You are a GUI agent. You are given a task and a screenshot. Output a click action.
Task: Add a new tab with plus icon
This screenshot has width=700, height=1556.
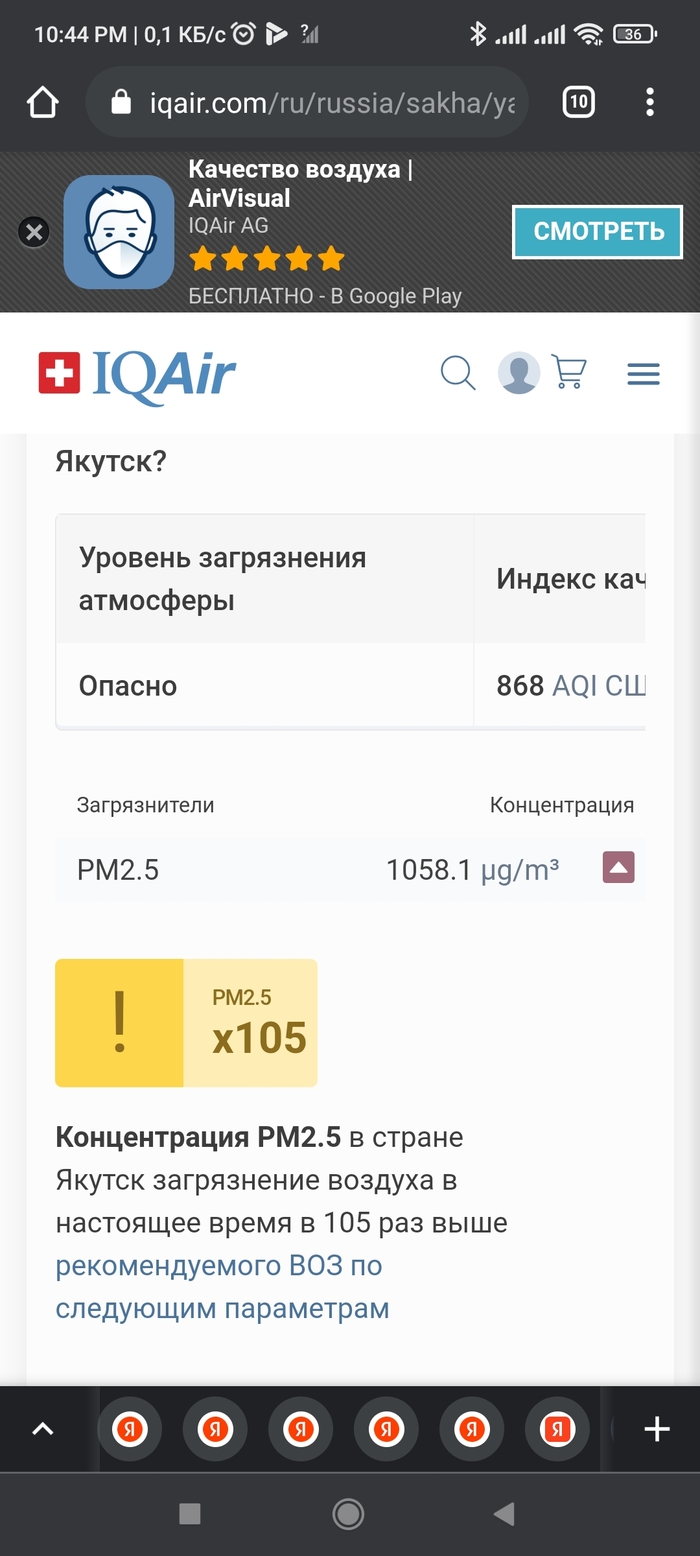tap(656, 1430)
